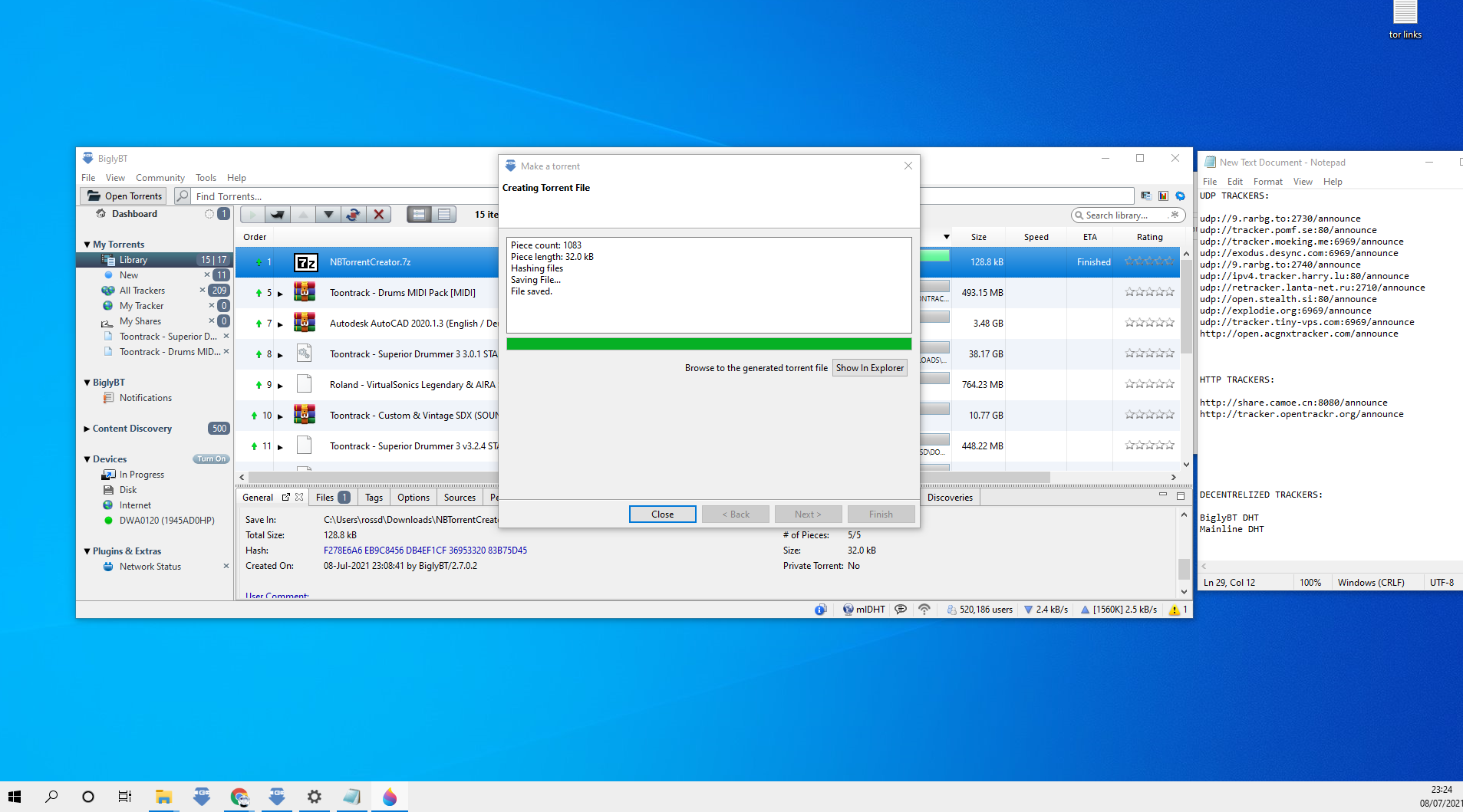Maximize the bottom details panel

(x=1181, y=496)
